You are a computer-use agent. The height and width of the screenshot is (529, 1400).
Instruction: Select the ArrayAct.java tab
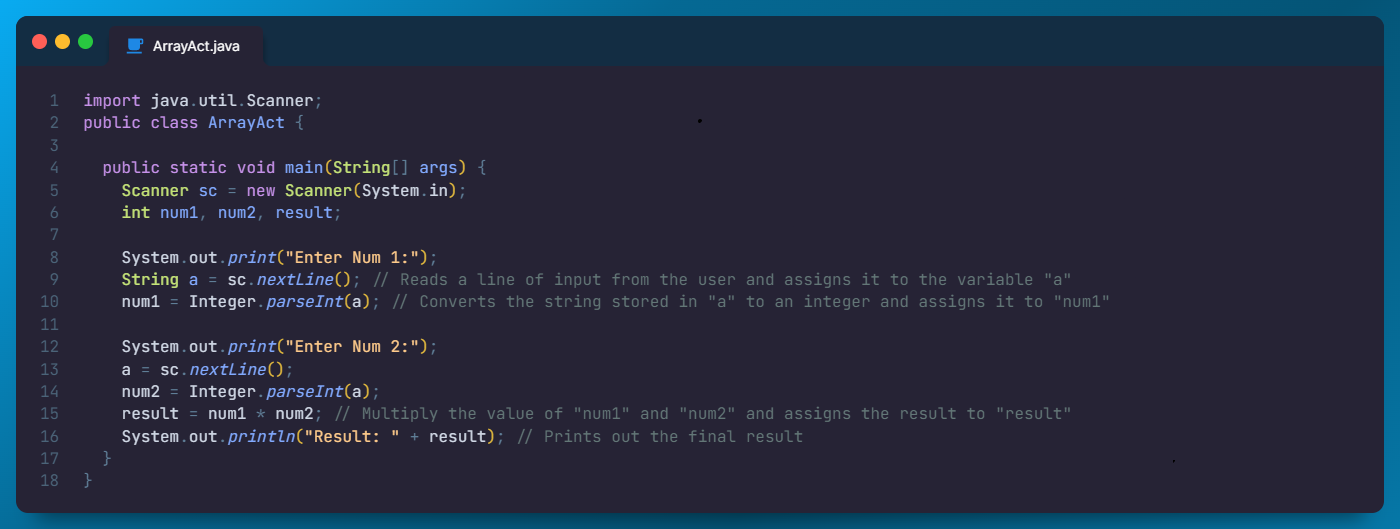[186, 46]
